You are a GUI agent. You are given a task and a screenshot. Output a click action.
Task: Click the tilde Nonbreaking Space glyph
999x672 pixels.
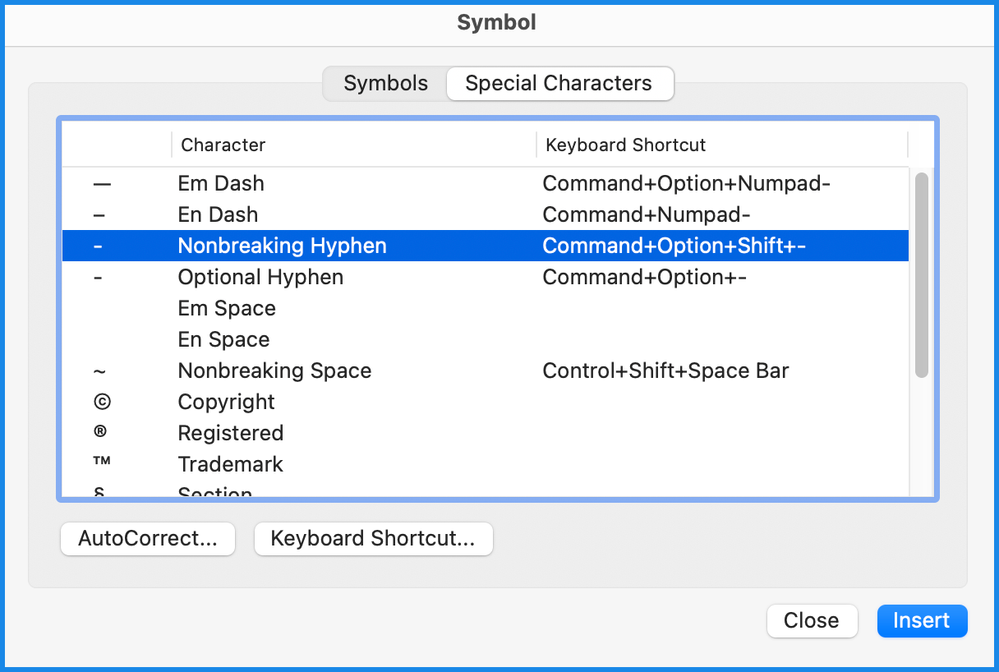tap(99, 371)
